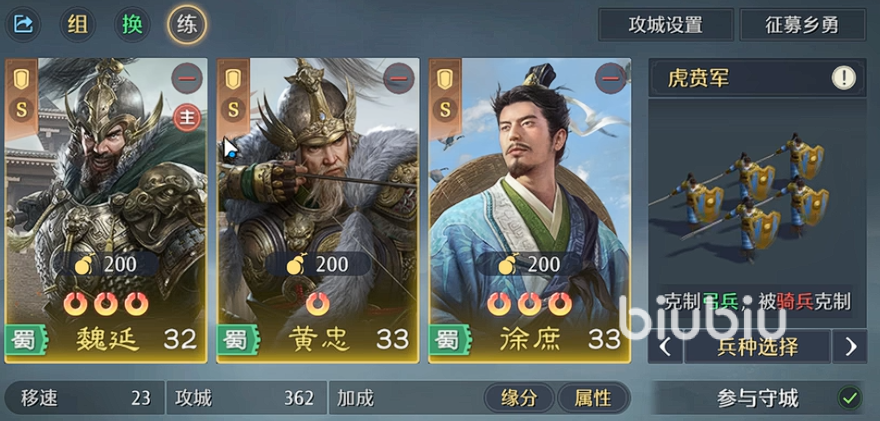This screenshot has height=421, width=880.
Task: Switch to the 属性 tab
Action: pos(593,398)
